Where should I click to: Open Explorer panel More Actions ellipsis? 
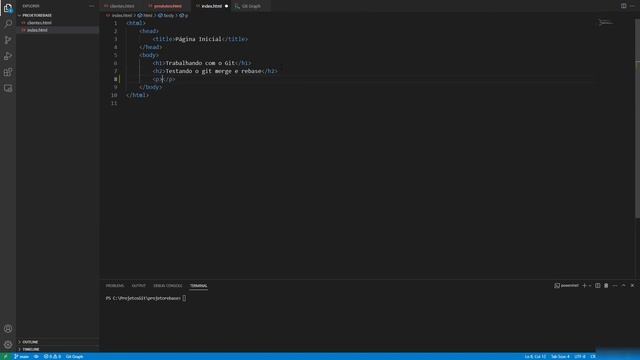pos(91,6)
